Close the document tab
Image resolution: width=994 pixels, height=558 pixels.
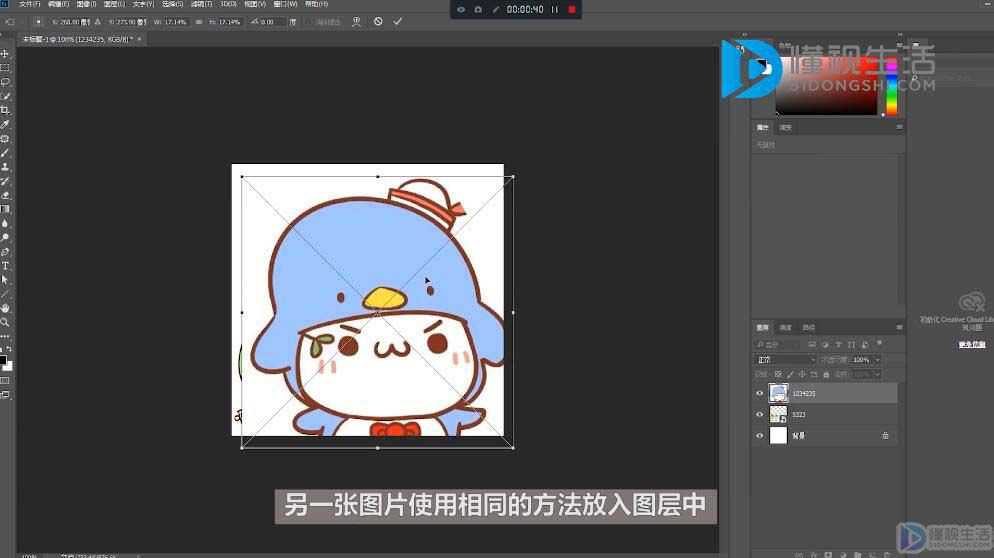click(x=139, y=39)
